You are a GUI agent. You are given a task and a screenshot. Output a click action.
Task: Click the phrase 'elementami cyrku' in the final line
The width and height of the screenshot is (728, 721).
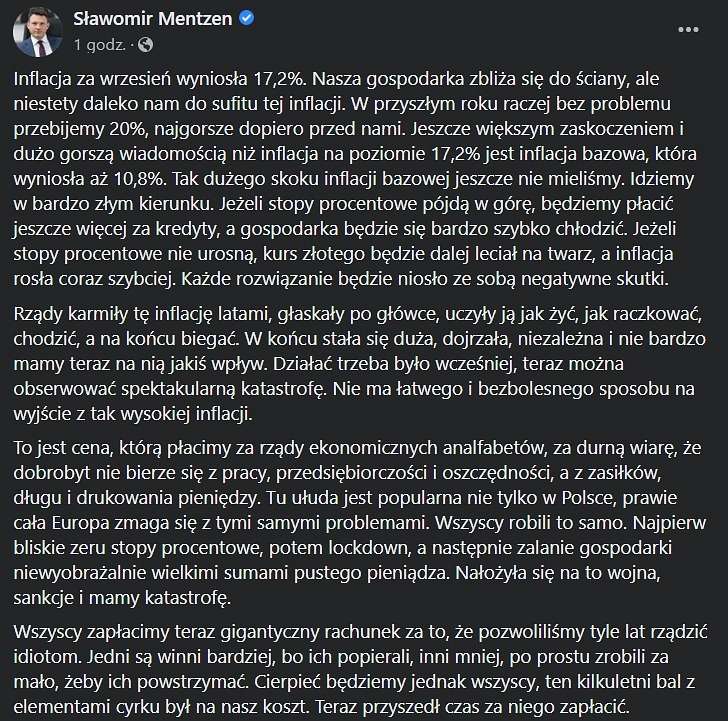tap(87, 707)
